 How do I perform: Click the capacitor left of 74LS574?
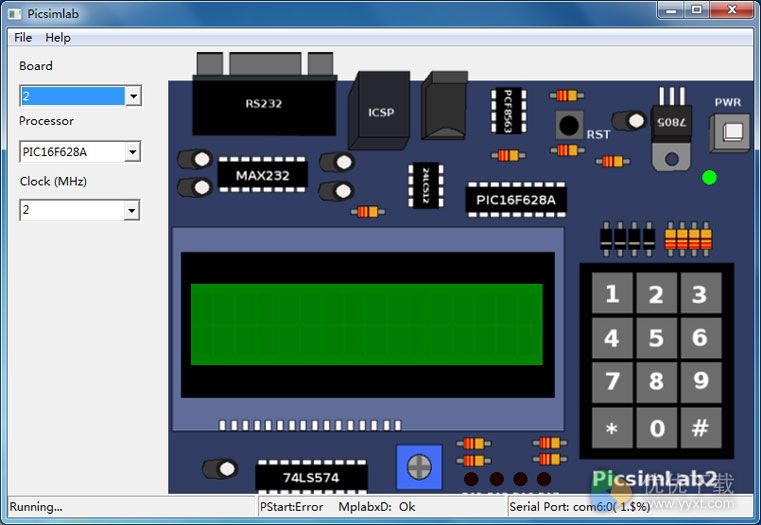220,469
